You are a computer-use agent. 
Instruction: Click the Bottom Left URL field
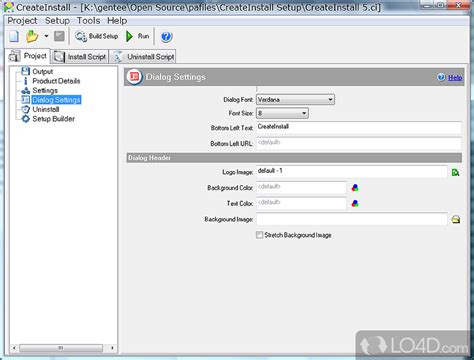[359, 144]
